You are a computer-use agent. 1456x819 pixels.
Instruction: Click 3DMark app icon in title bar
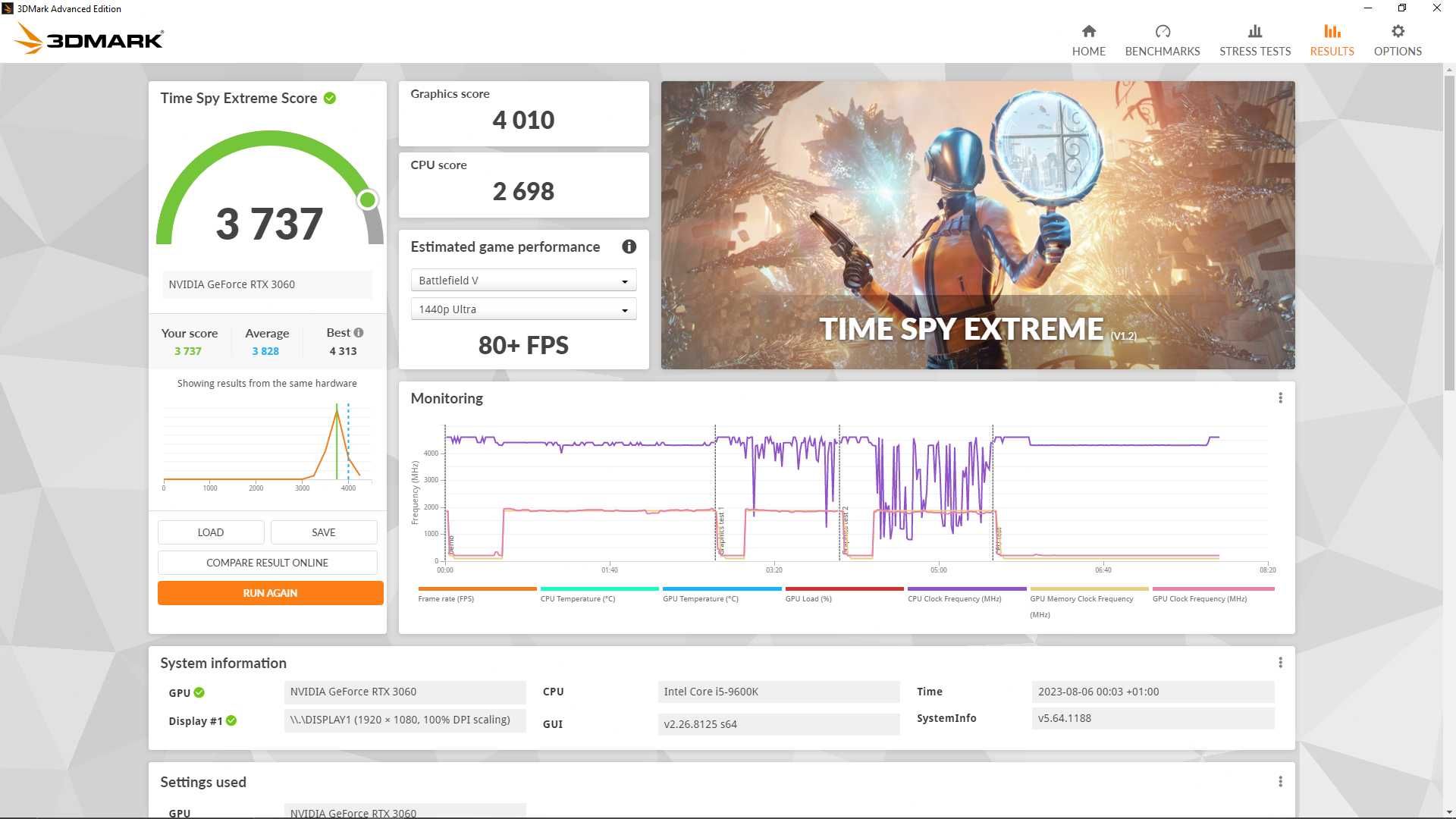click(8, 8)
